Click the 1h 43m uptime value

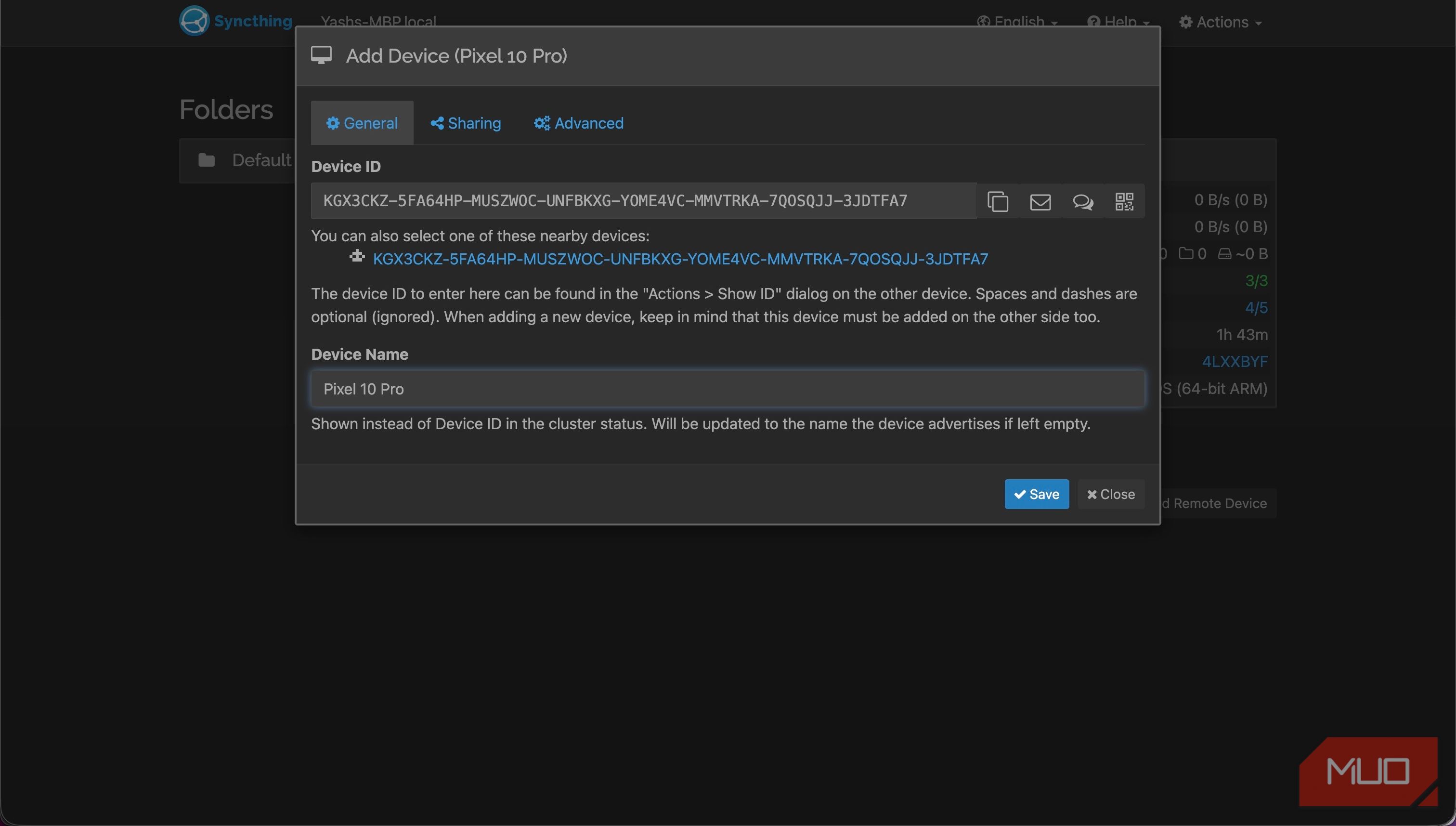click(x=1242, y=335)
